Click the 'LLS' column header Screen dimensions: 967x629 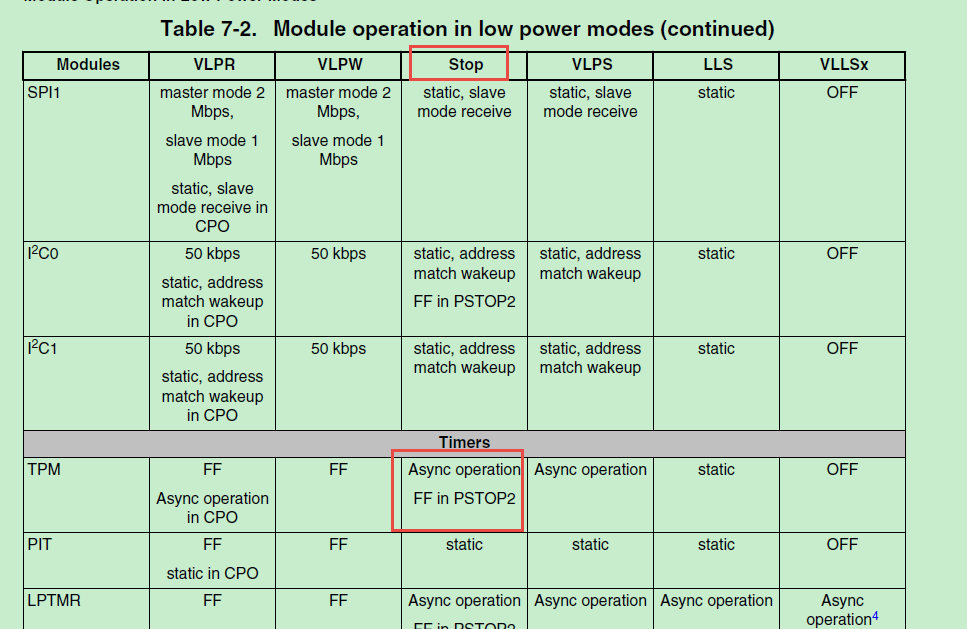(718, 65)
